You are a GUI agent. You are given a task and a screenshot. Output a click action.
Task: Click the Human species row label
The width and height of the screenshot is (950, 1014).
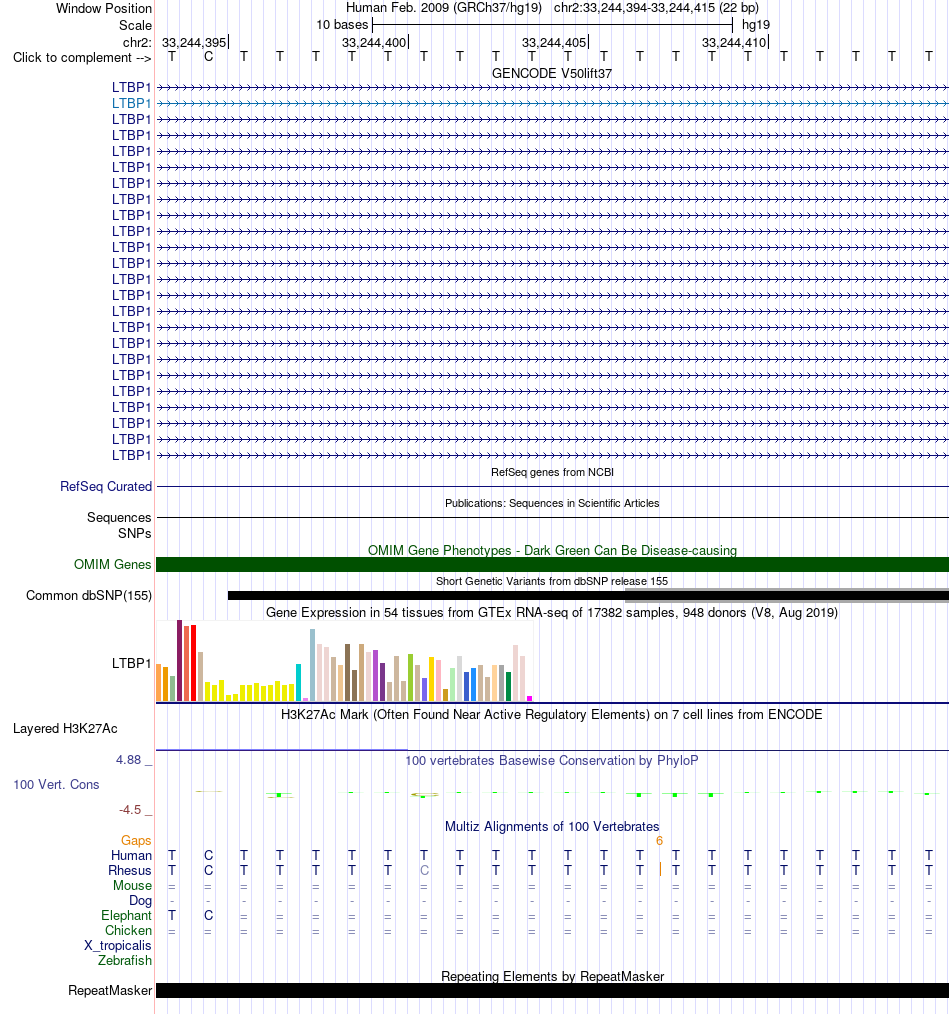click(131, 856)
